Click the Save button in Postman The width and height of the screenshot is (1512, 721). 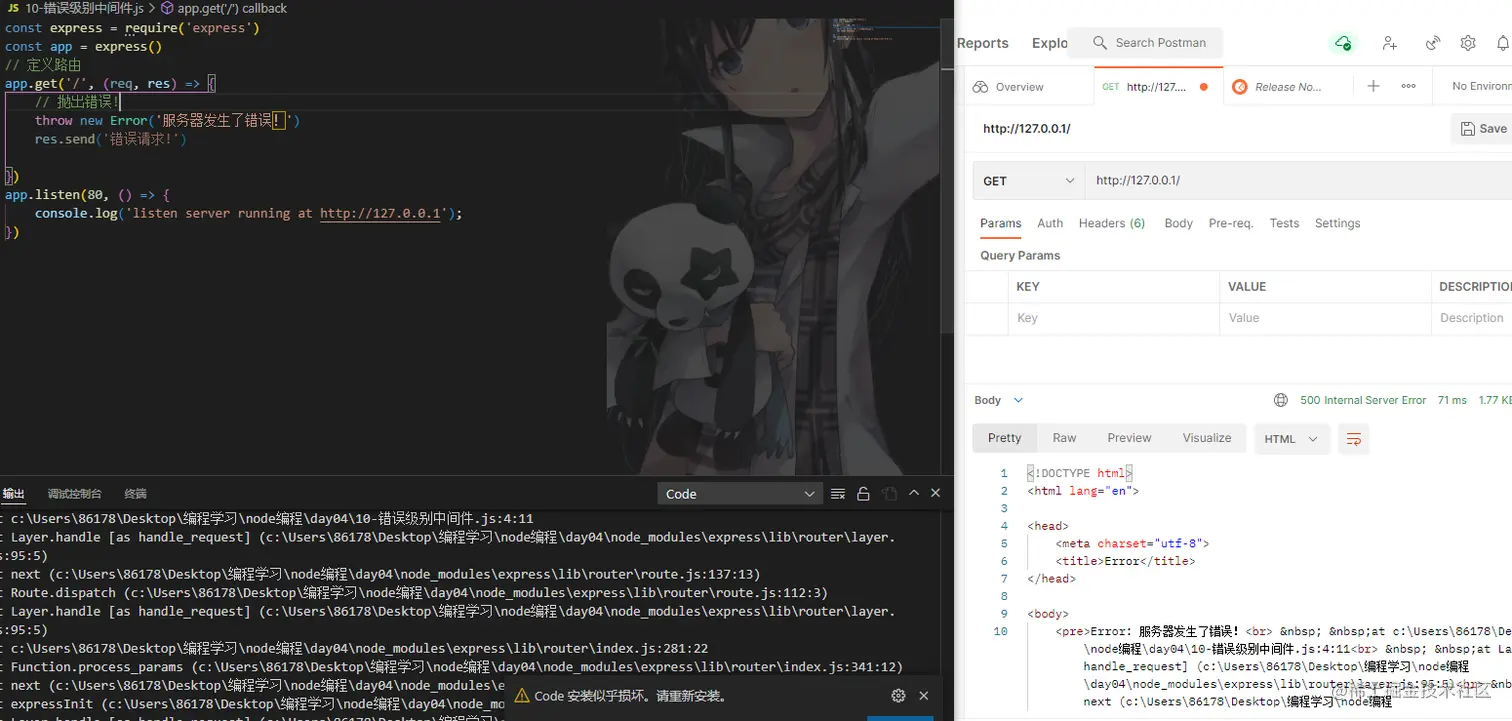click(x=1483, y=128)
